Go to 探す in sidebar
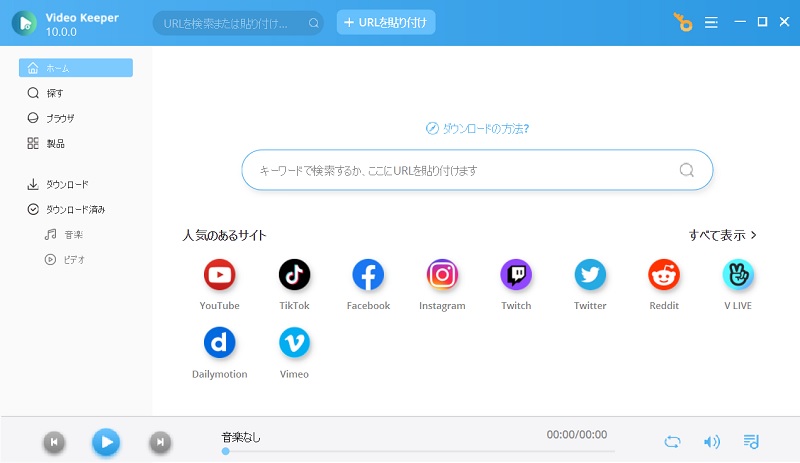 coord(55,93)
